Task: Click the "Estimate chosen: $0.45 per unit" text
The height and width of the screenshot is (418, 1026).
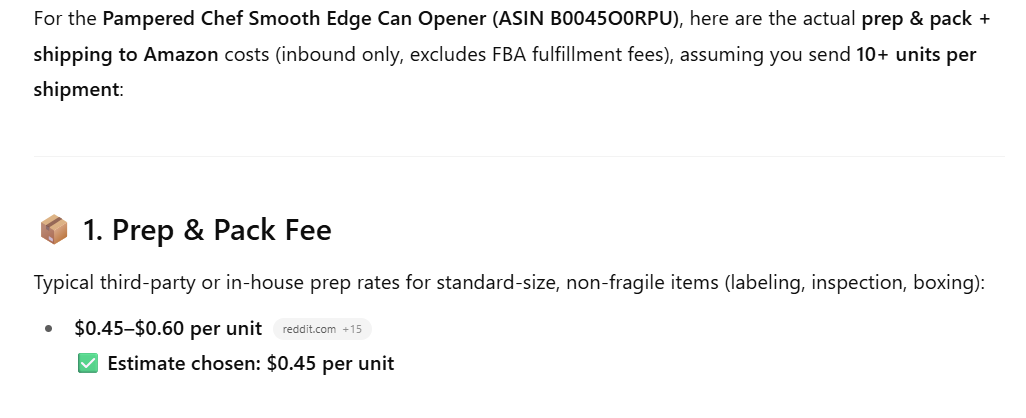Action: (x=250, y=363)
